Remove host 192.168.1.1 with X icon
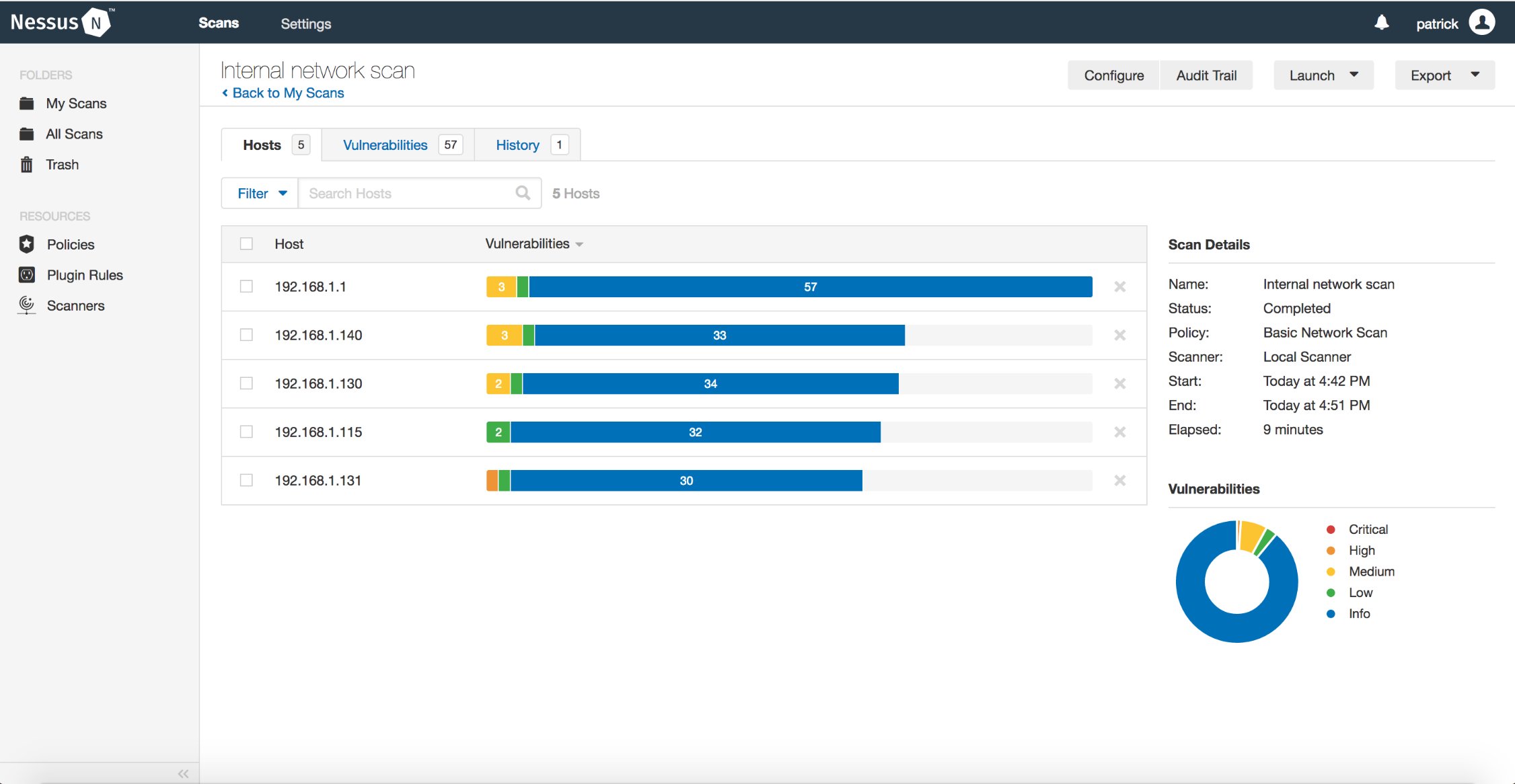The image size is (1515, 784). [x=1119, y=286]
